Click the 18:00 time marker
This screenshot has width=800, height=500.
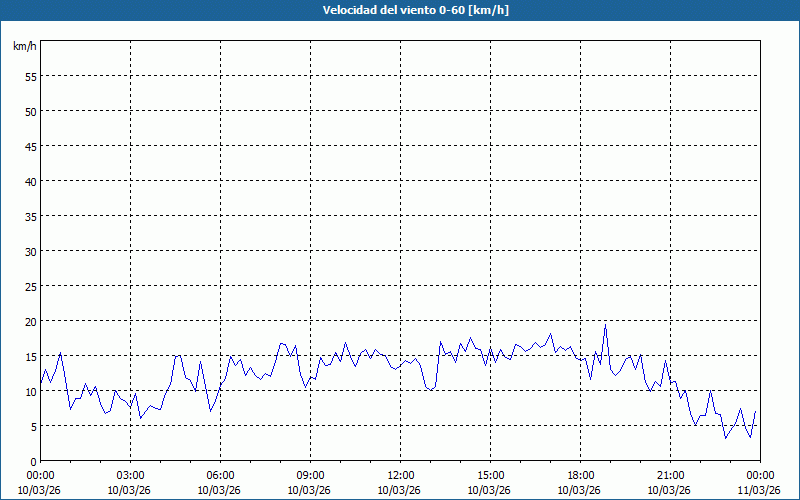point(580,475)
